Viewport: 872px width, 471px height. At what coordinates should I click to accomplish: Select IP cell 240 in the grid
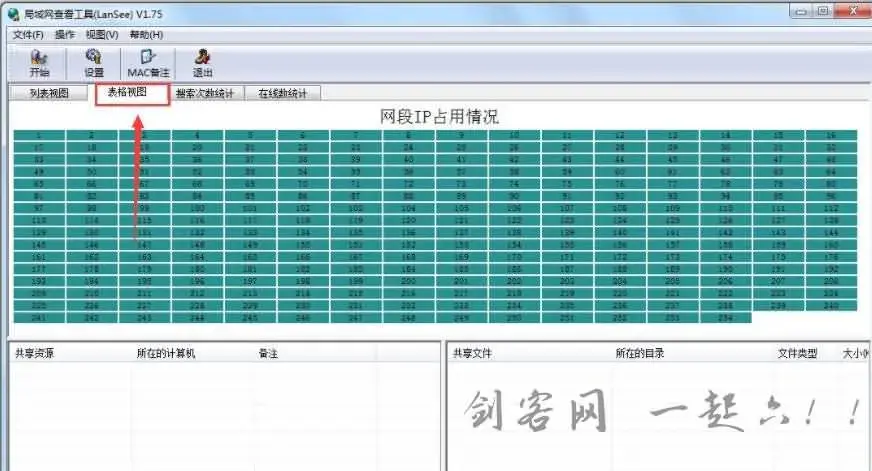point(831,305)
